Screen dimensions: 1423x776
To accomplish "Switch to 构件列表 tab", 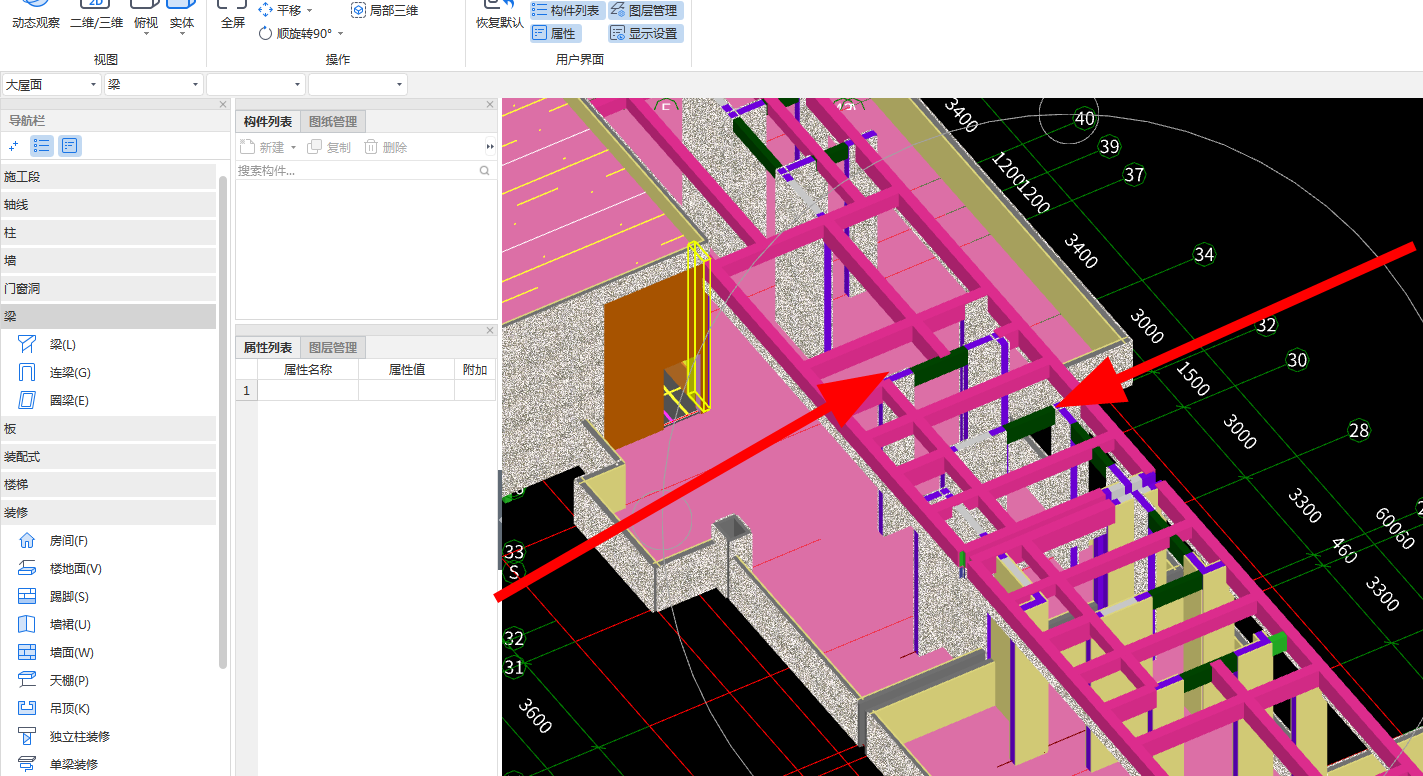I will click(268, 122).
